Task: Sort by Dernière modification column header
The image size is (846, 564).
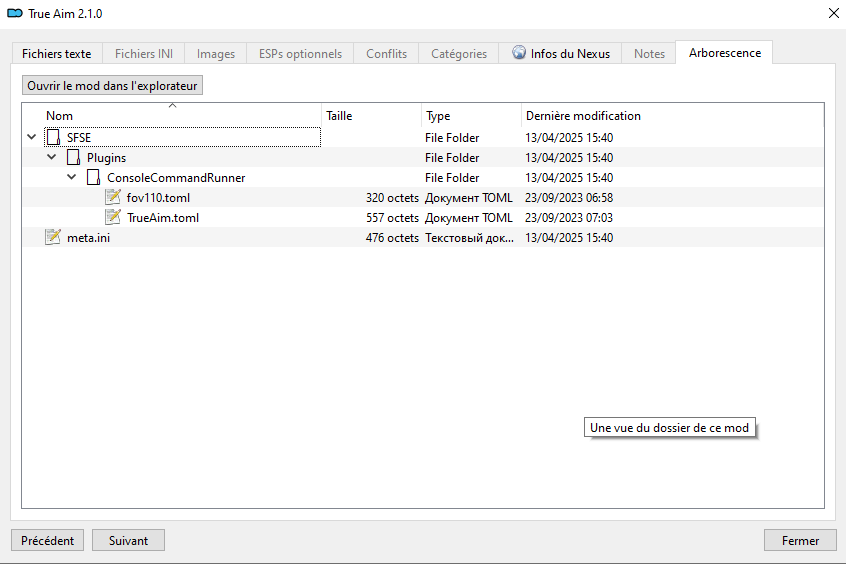Action: (x=673, y=115)
